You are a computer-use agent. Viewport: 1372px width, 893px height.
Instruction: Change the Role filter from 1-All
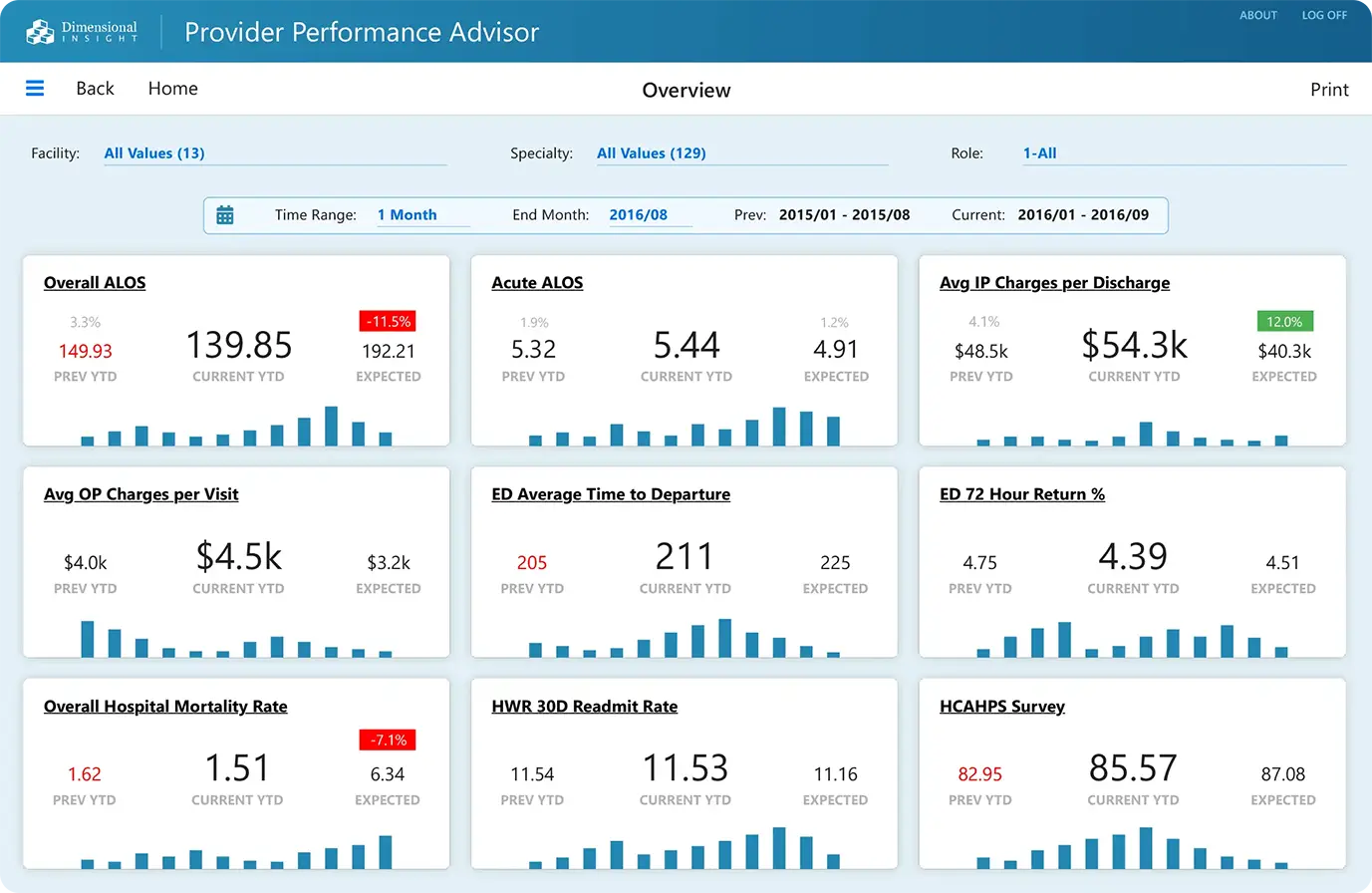(x=1040, y=152)
